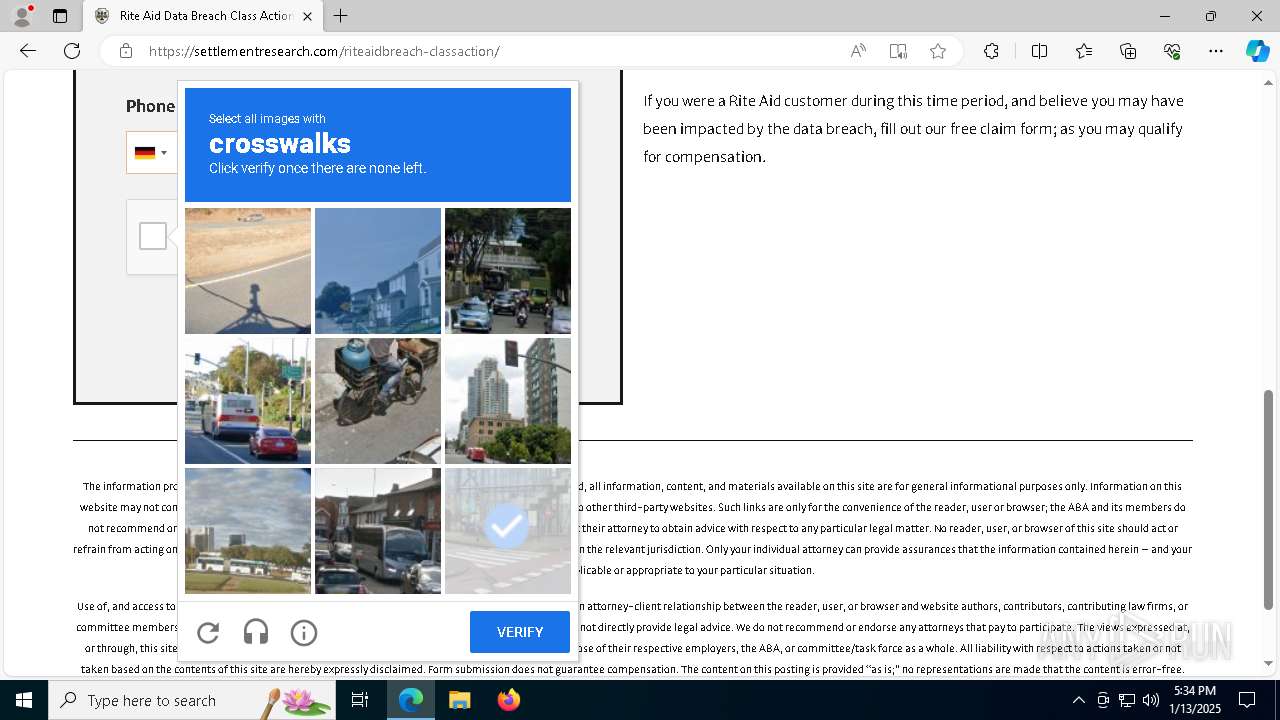The image size is (1280, 720).
Task: Open Microsoft Edge from taskbar
Action: coord(411,700)
